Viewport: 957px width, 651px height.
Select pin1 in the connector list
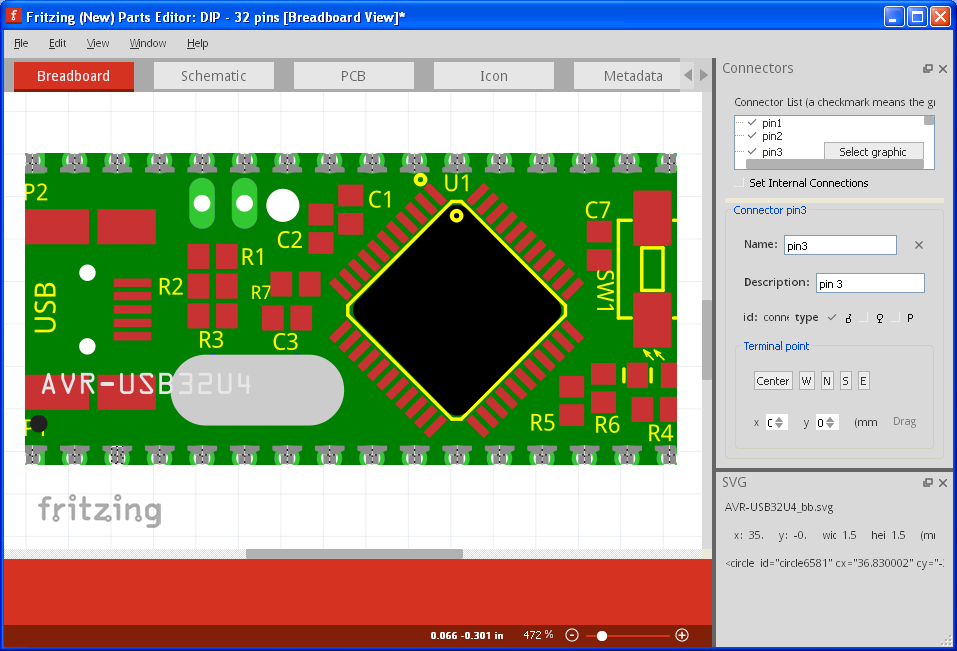tap(771, 123)
